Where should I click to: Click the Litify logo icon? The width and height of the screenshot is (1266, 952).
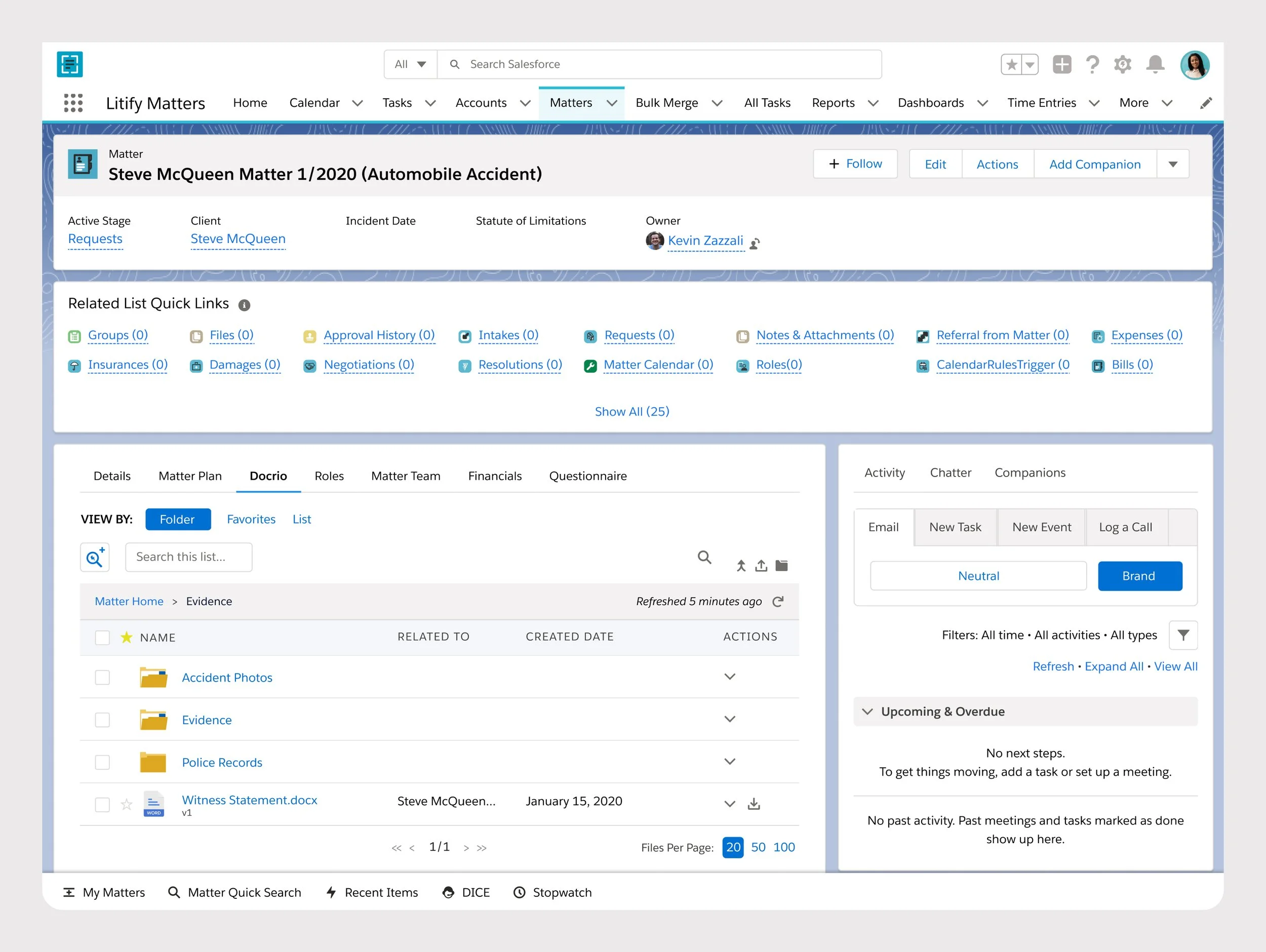tap(70, 64)
